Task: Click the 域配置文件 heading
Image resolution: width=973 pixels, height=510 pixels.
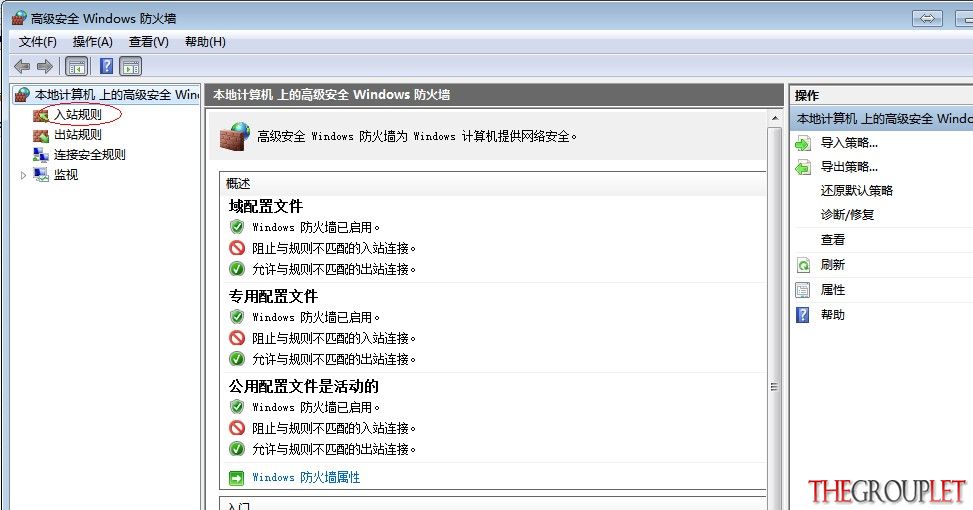Action: point(266,206)
